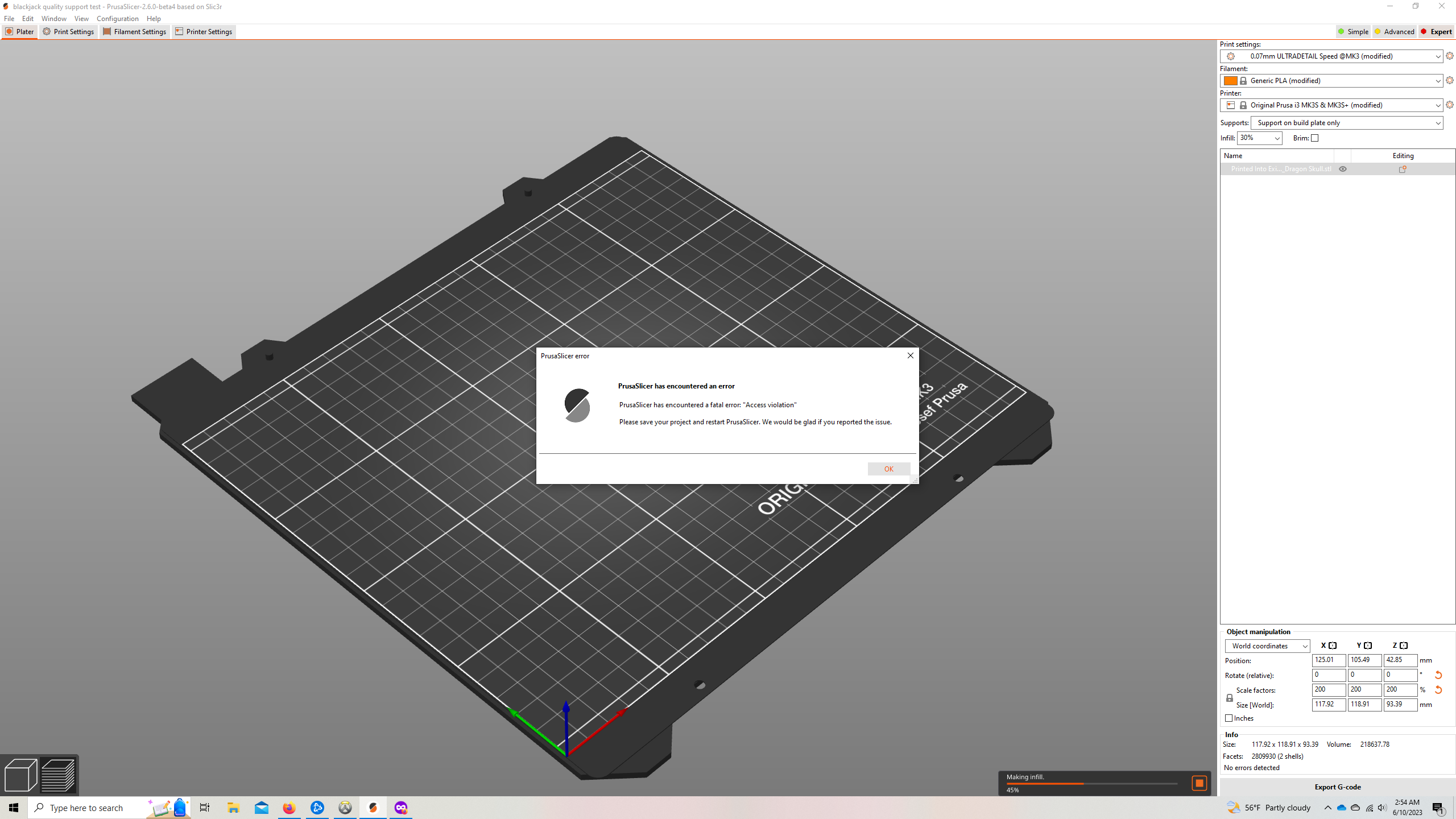Dismiss the error dialog with OK
The image size is (1456, 819).
click(888, 469)
